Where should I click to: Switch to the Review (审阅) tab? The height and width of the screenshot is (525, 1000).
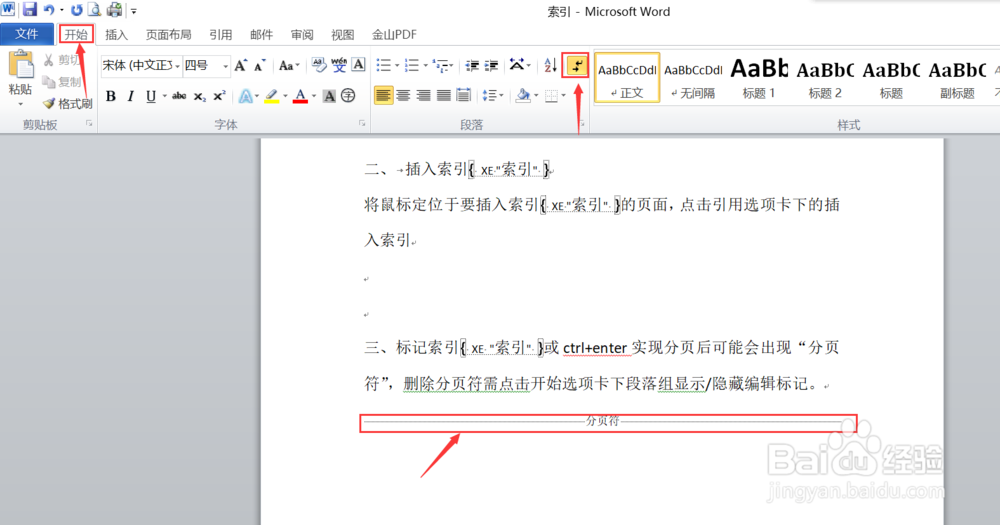302,34
